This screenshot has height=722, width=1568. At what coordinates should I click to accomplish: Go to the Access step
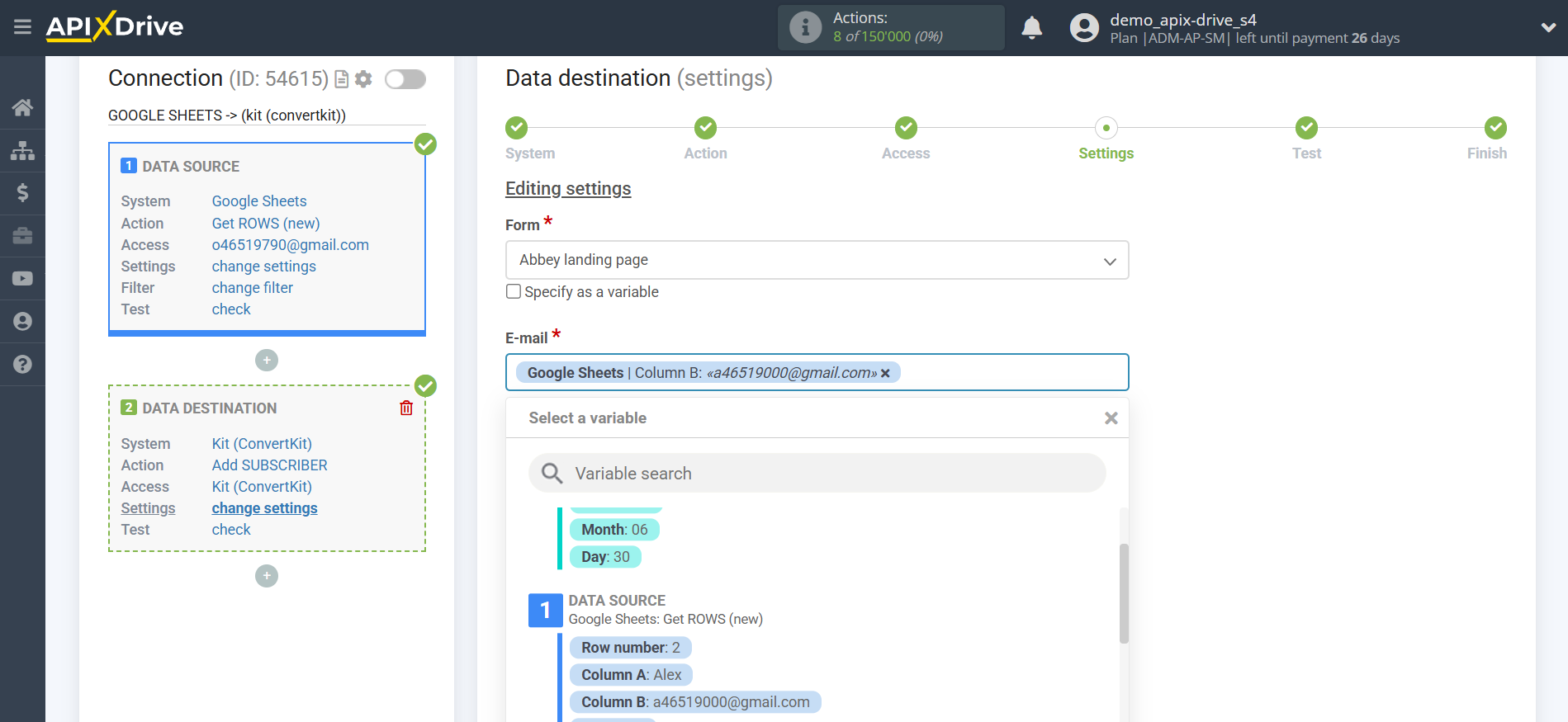(x=906, y=128)
